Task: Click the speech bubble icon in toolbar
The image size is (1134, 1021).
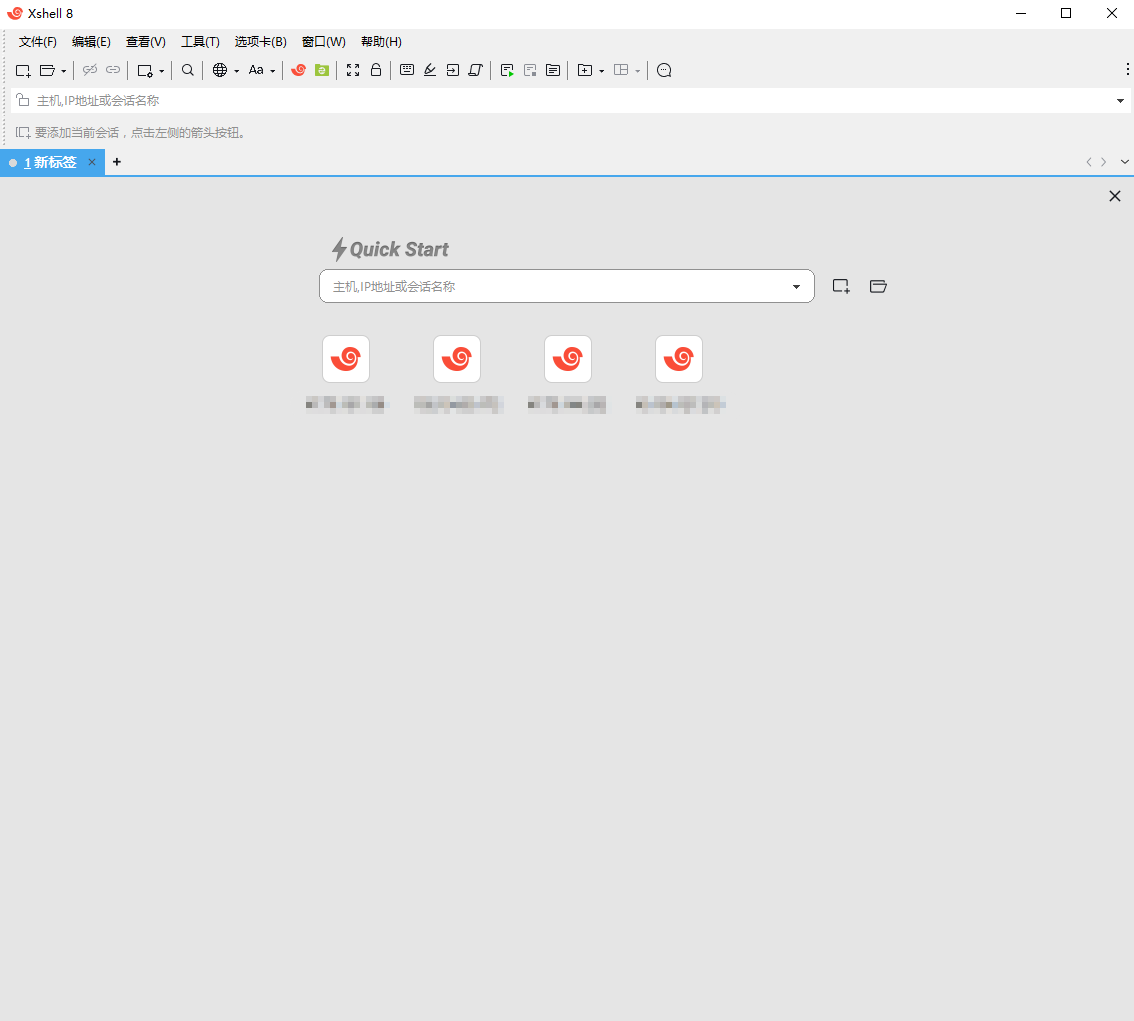Action: pyautogui.click(x=664, y=70)
